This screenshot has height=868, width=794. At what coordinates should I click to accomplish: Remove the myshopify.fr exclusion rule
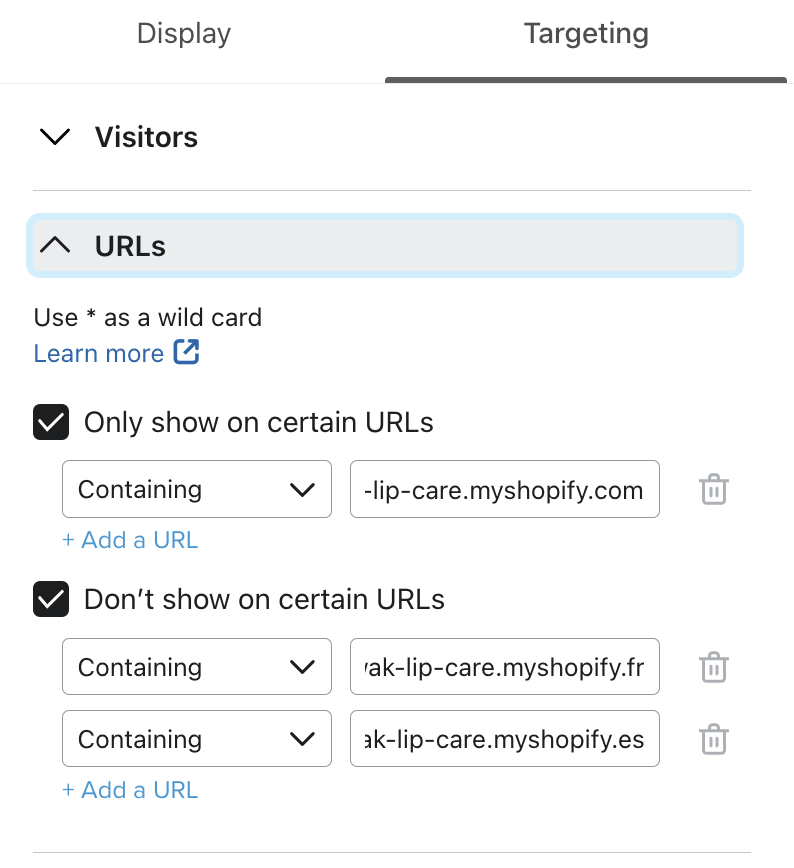pyautogui.click(x=713, y=666)
